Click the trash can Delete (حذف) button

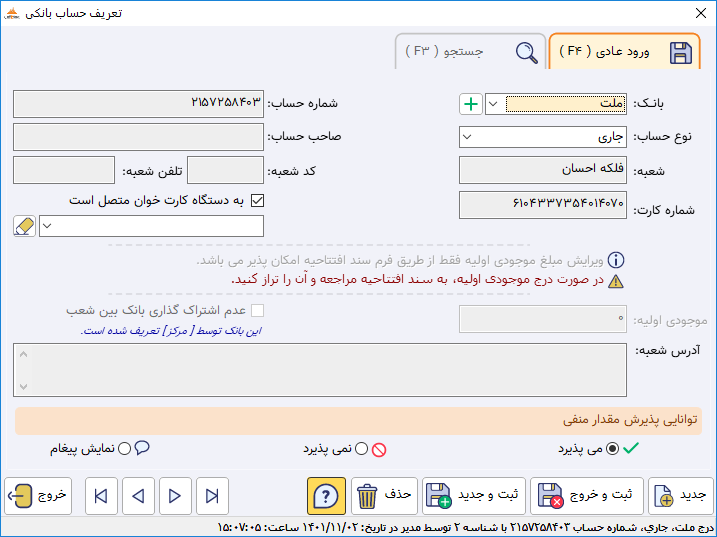pos(384,496)
